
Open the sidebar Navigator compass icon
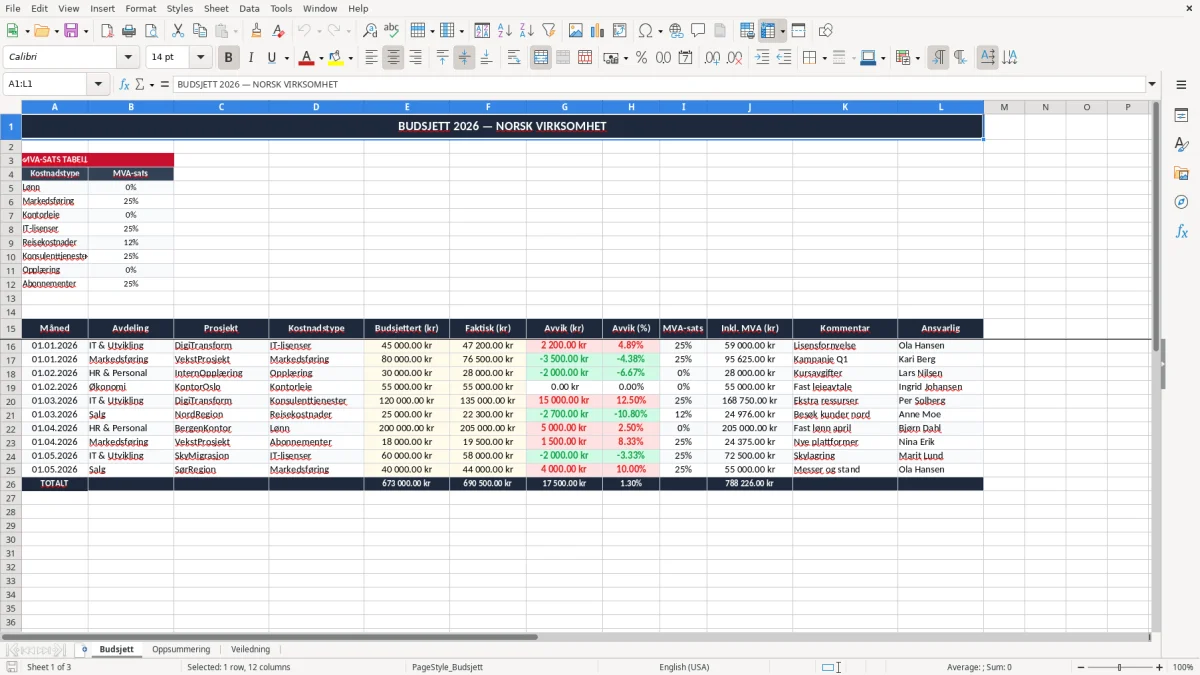[x=1181, y=202]
